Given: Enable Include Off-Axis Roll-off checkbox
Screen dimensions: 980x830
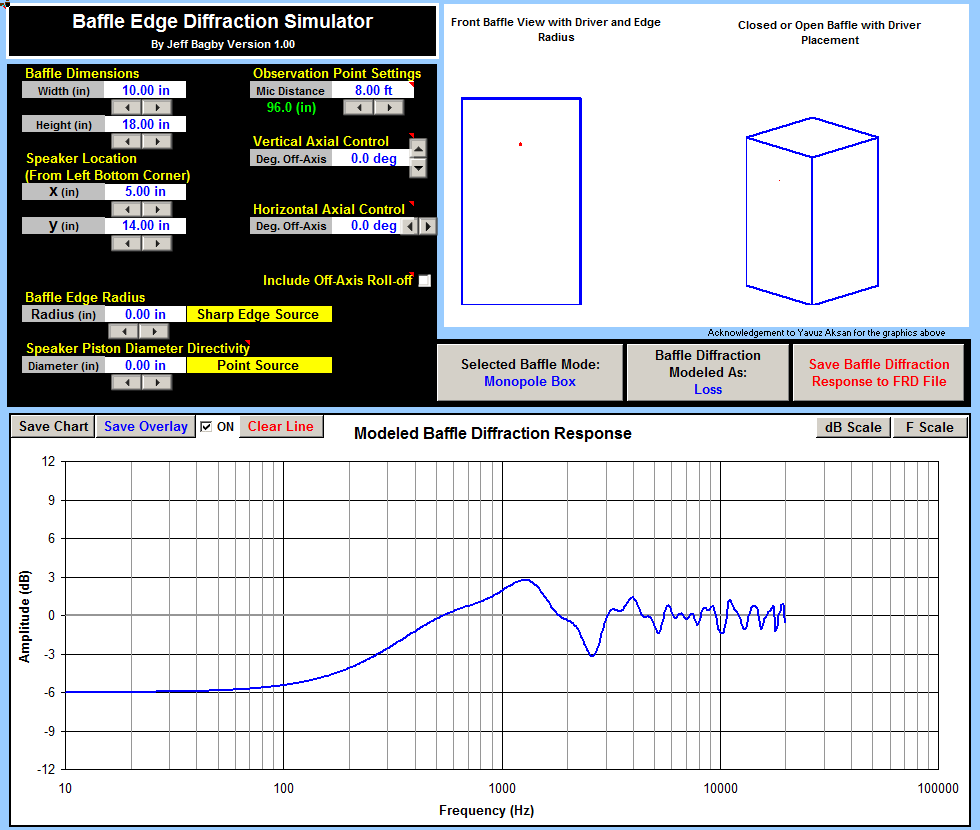Looking at the screenshot, I should [424, 281].
